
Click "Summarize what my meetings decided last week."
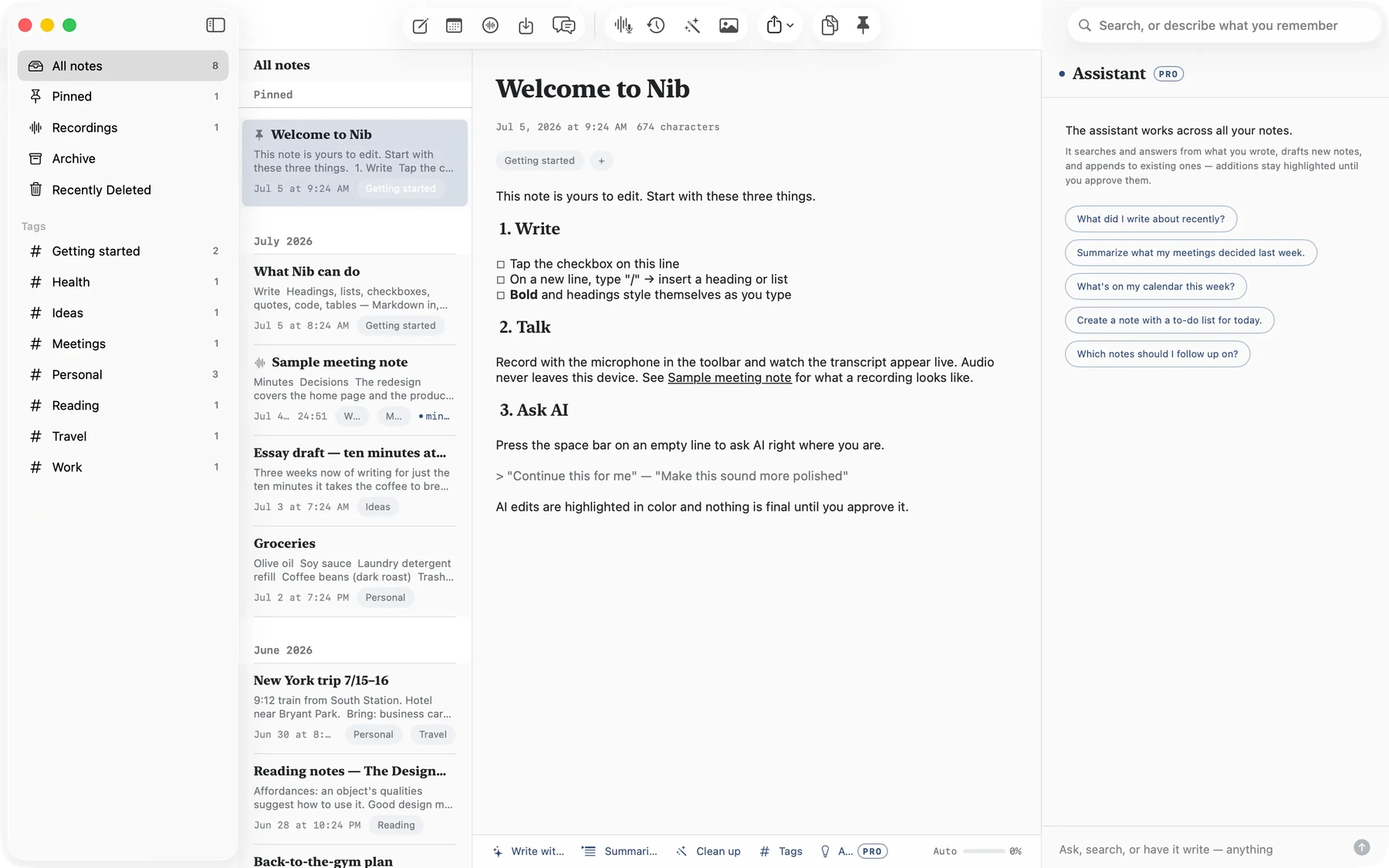tap(1191, 253)
